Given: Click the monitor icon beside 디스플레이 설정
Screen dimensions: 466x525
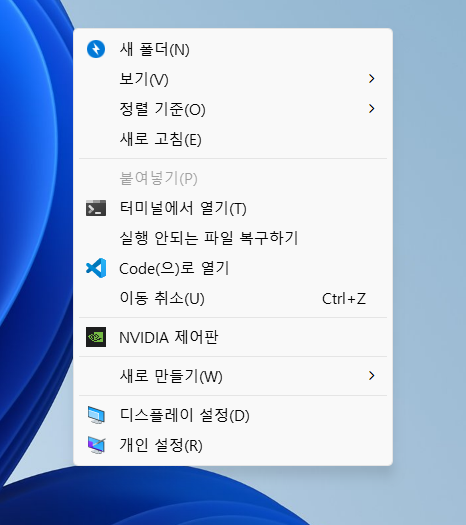Looking at the screenshot, I should pyautogui.click(x=96, y=415).
